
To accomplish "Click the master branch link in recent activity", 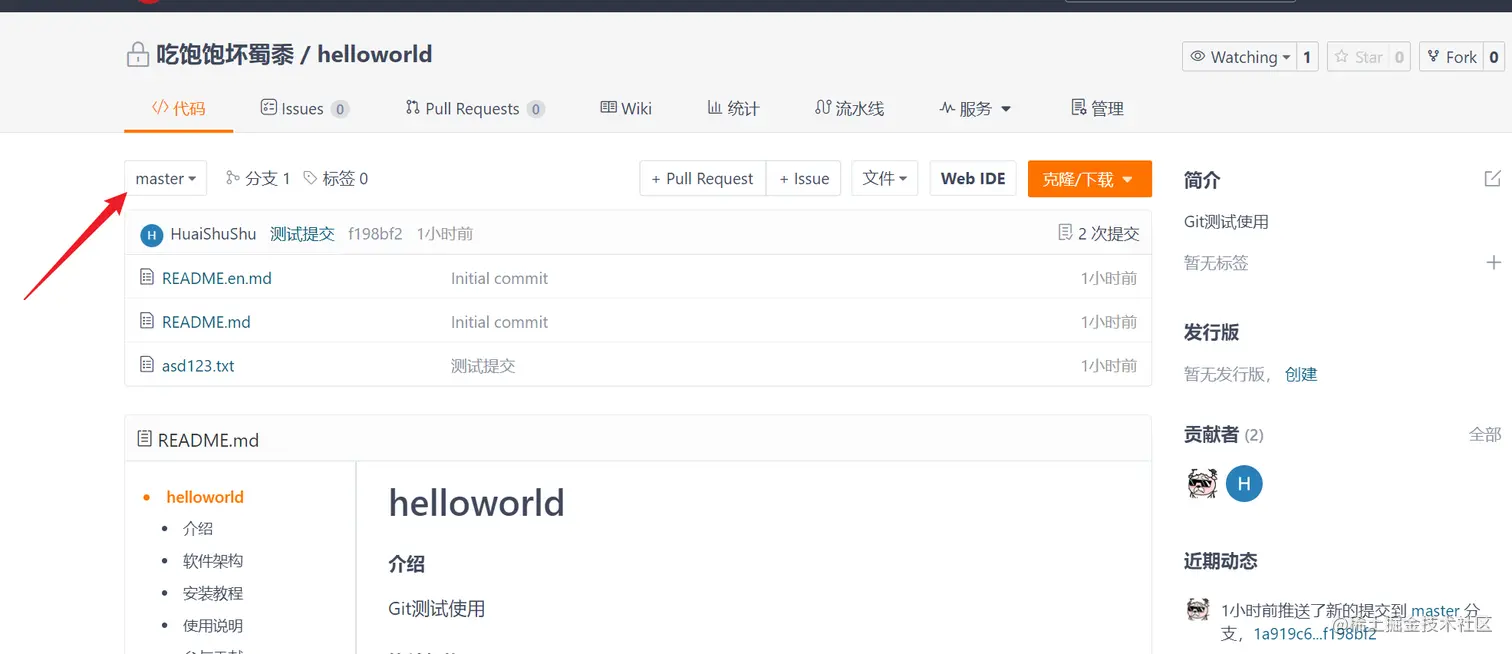I will tap(1435, 611).
